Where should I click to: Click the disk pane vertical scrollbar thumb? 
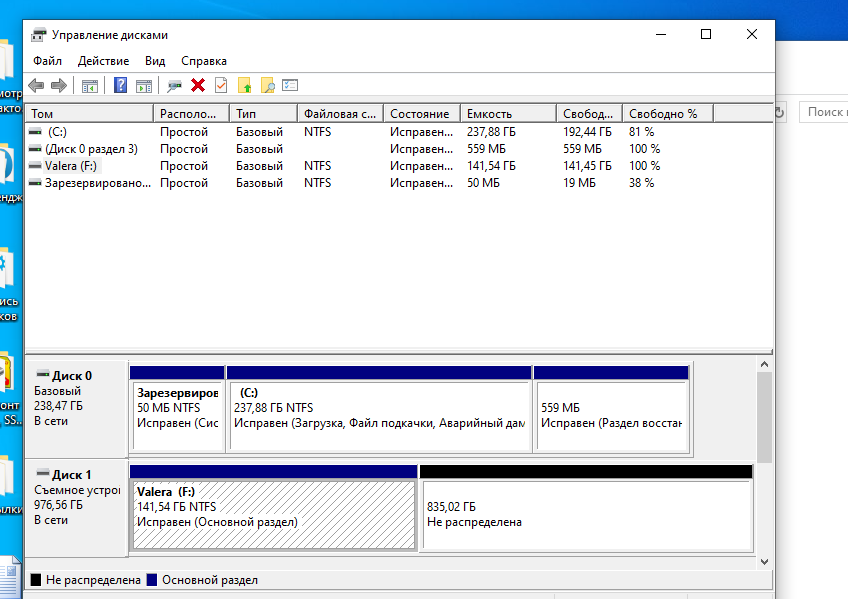tap(764, 417)
